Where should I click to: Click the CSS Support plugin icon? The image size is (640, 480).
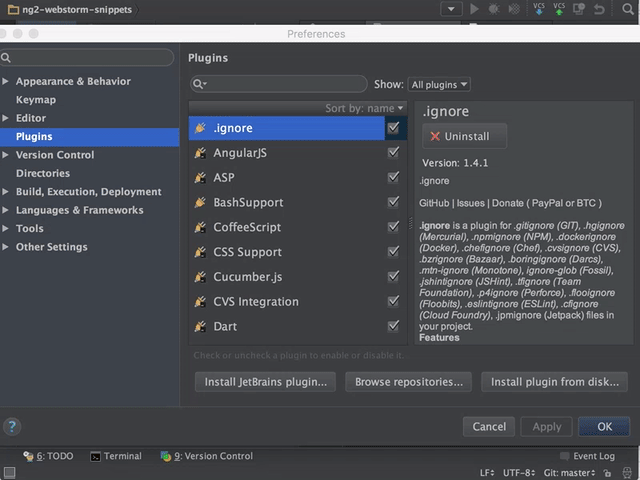click(200, 252)
